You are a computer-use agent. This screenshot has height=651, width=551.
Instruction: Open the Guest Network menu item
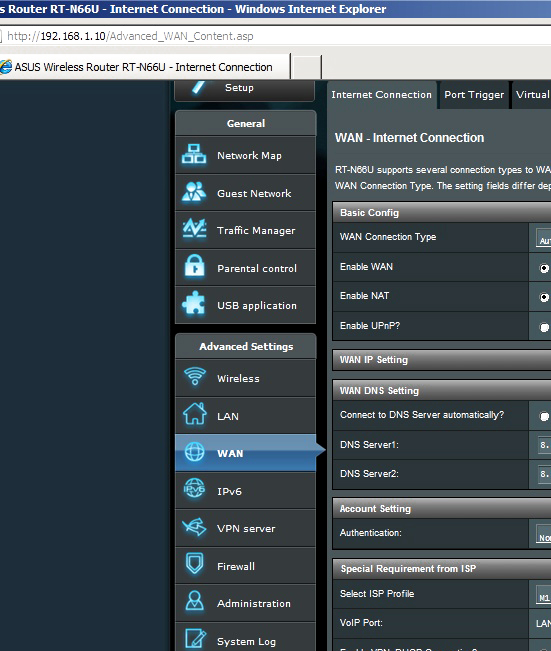pyautogui.click(x=245, y=193)
